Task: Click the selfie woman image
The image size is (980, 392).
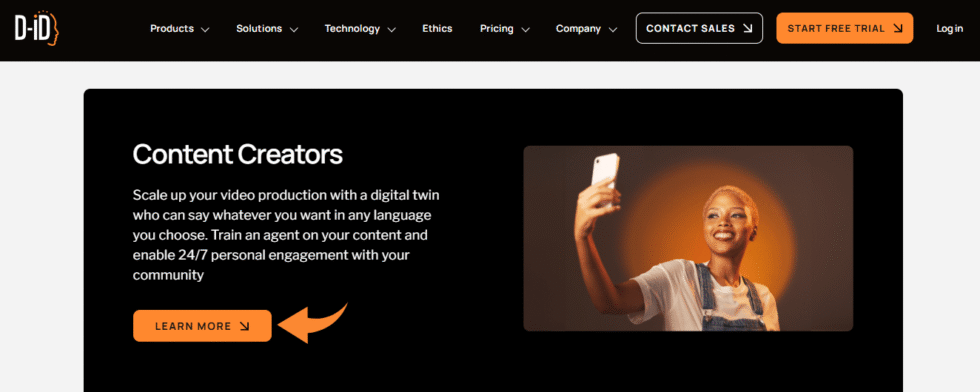Action: (688, 238)
